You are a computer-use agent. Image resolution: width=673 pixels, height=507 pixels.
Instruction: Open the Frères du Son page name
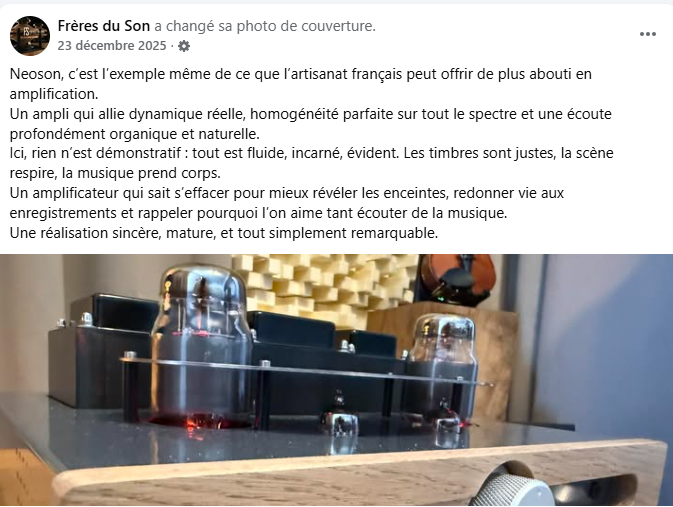[x=103, y=26]
